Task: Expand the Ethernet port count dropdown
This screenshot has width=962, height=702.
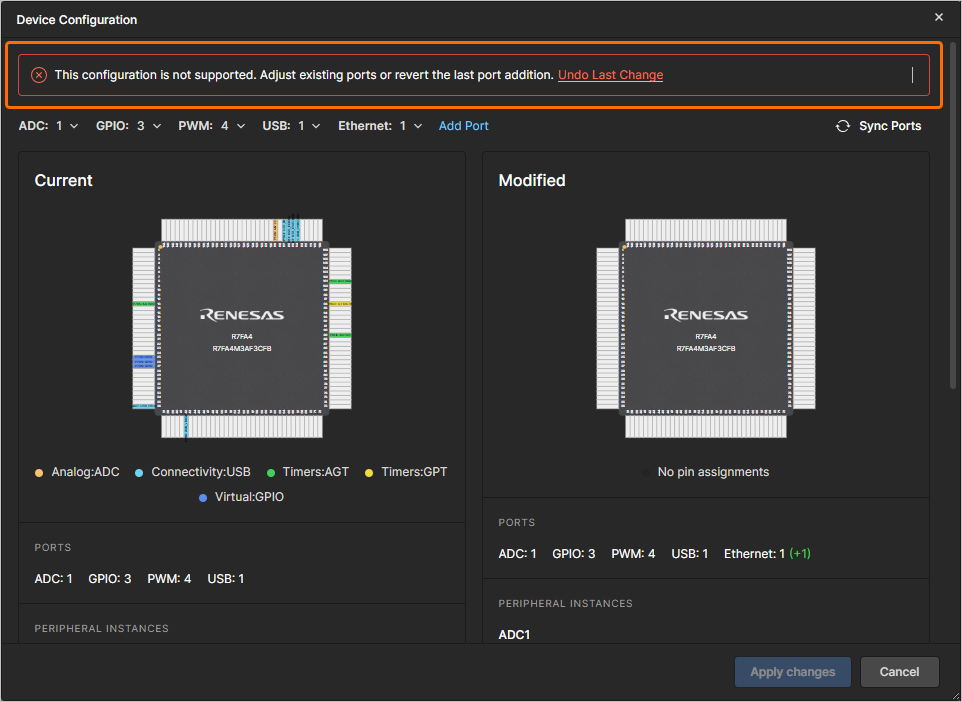Action: tap(411, 126)
